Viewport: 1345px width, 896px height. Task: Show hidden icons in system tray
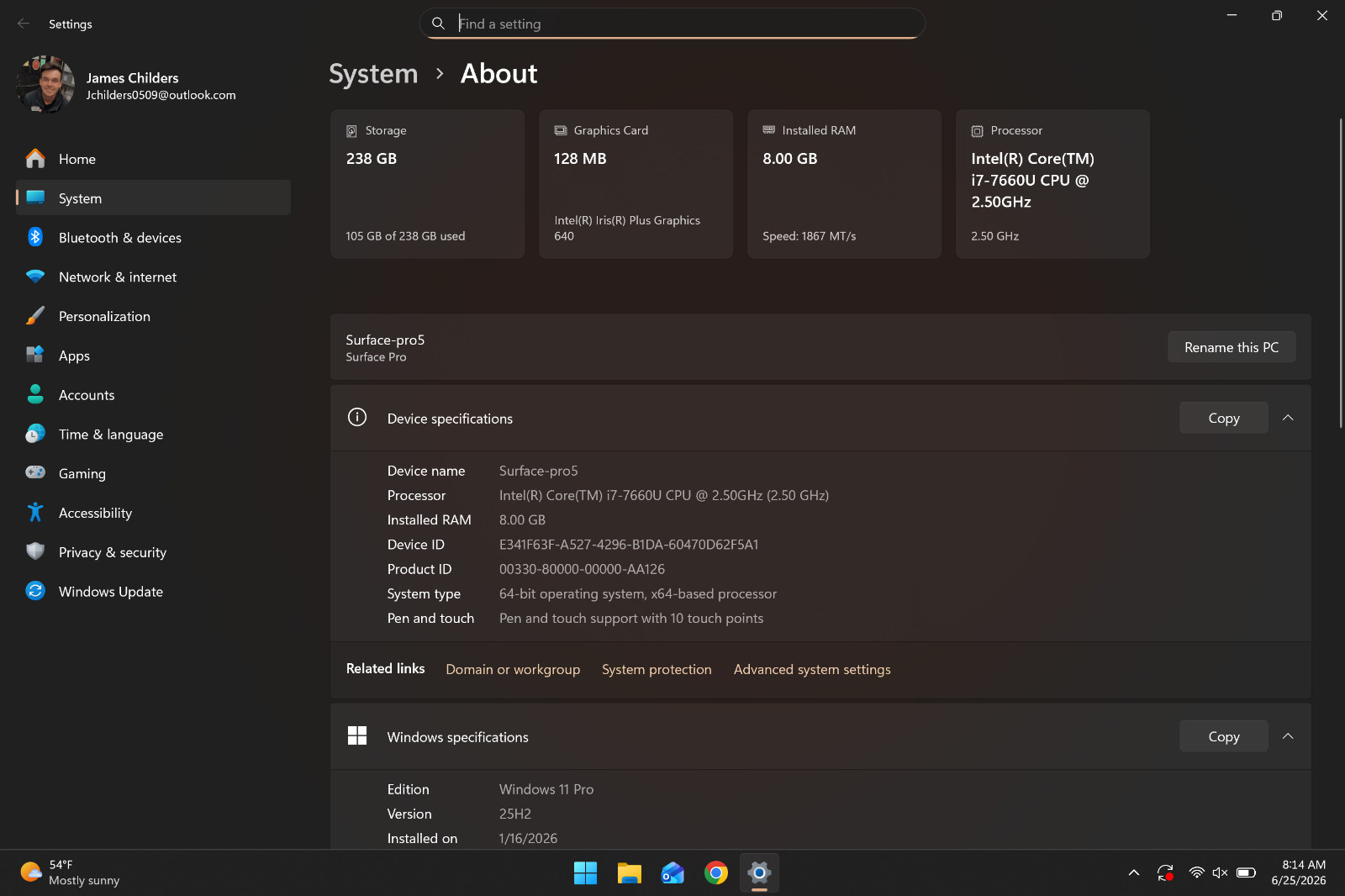(x=1134, y=873)
